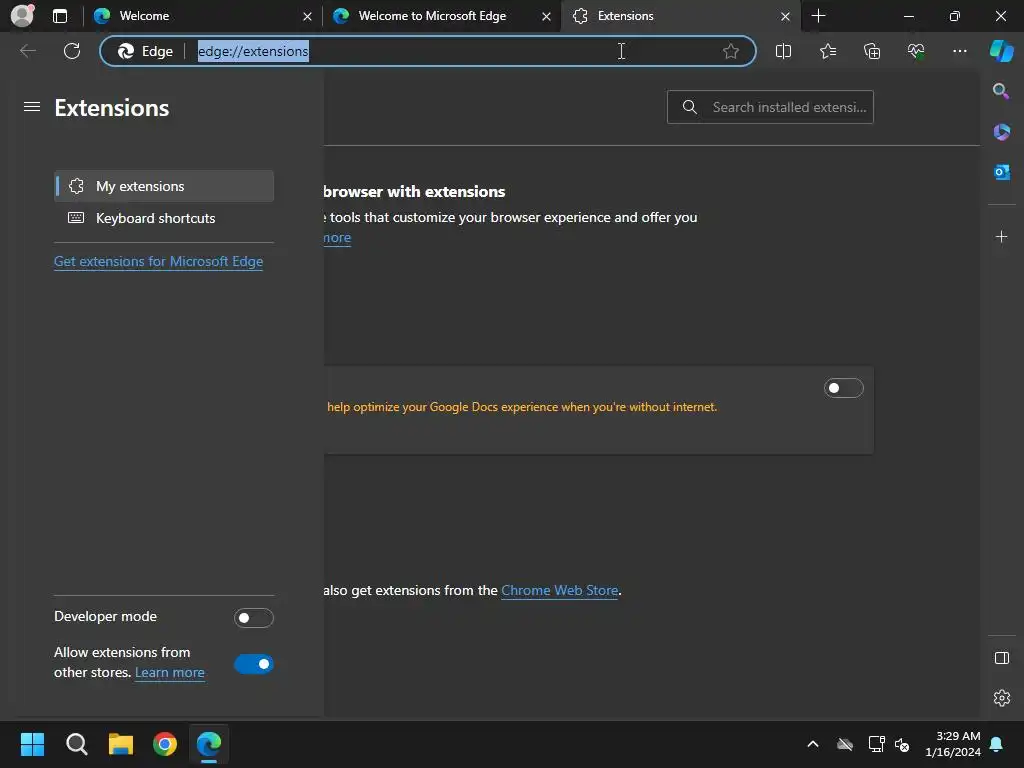
Task: Open Outlook in the sidebar
Action: pyautogui.click(x=1001, y=172)
